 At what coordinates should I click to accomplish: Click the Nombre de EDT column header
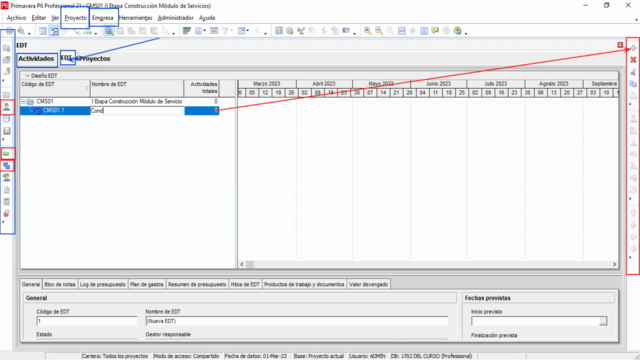137,88
